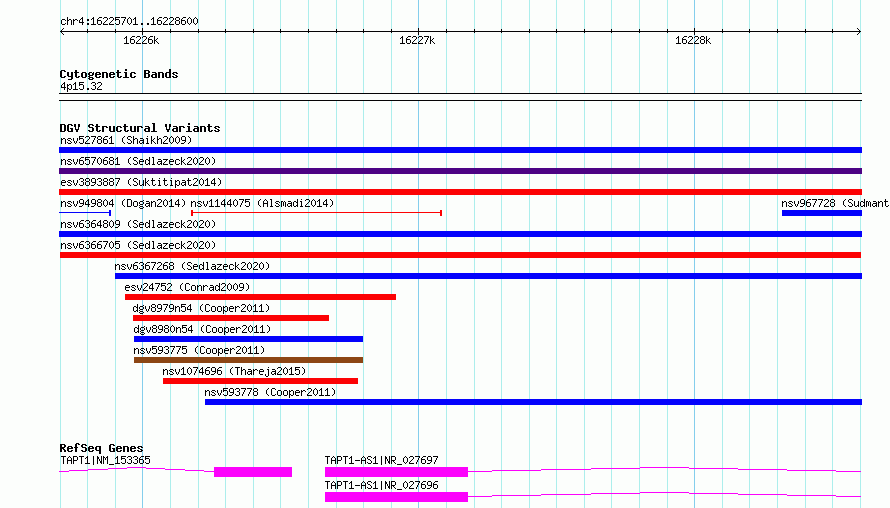Screen dimensions: 890x508
Task: Click the left arrowhead of the ruler
Action: (62, 32)
